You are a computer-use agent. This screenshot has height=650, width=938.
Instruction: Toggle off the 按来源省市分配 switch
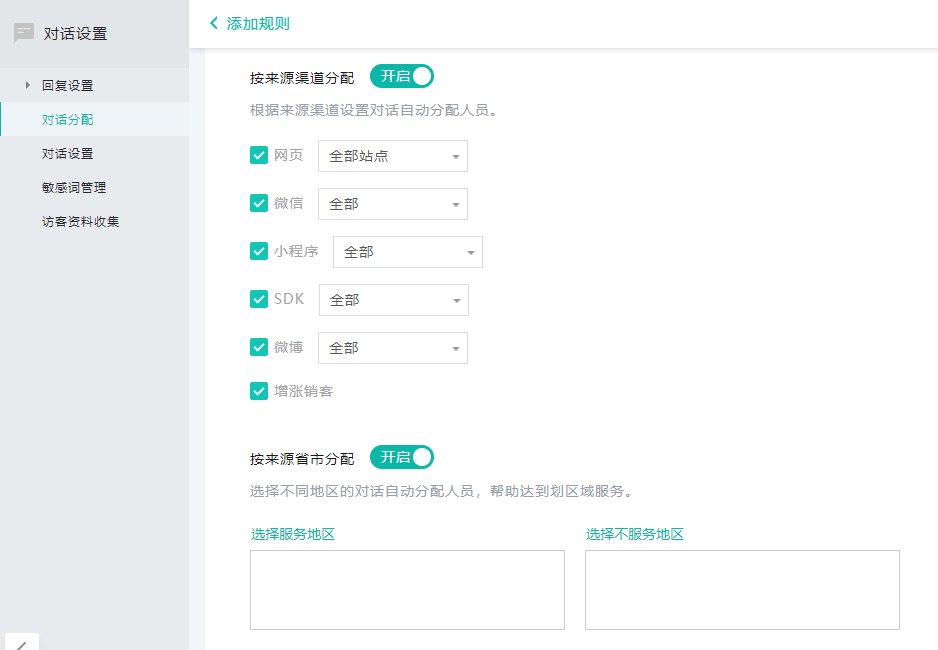[x=402, y=457]
